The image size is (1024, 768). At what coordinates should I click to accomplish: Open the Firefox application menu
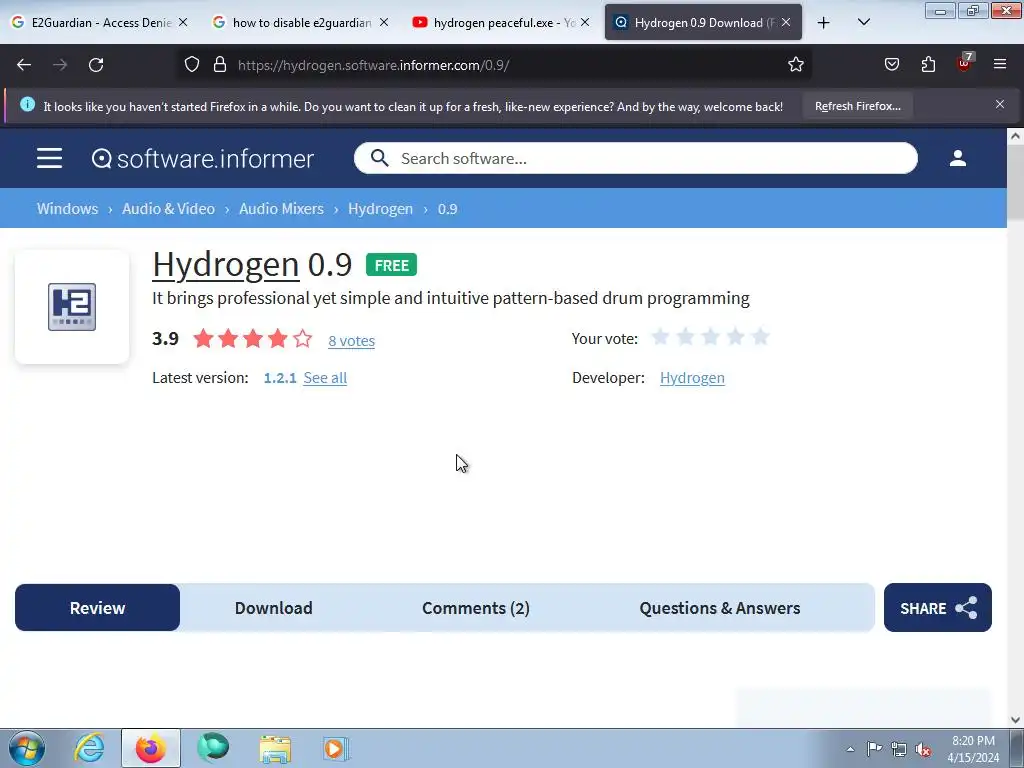tap(1000, 64)
